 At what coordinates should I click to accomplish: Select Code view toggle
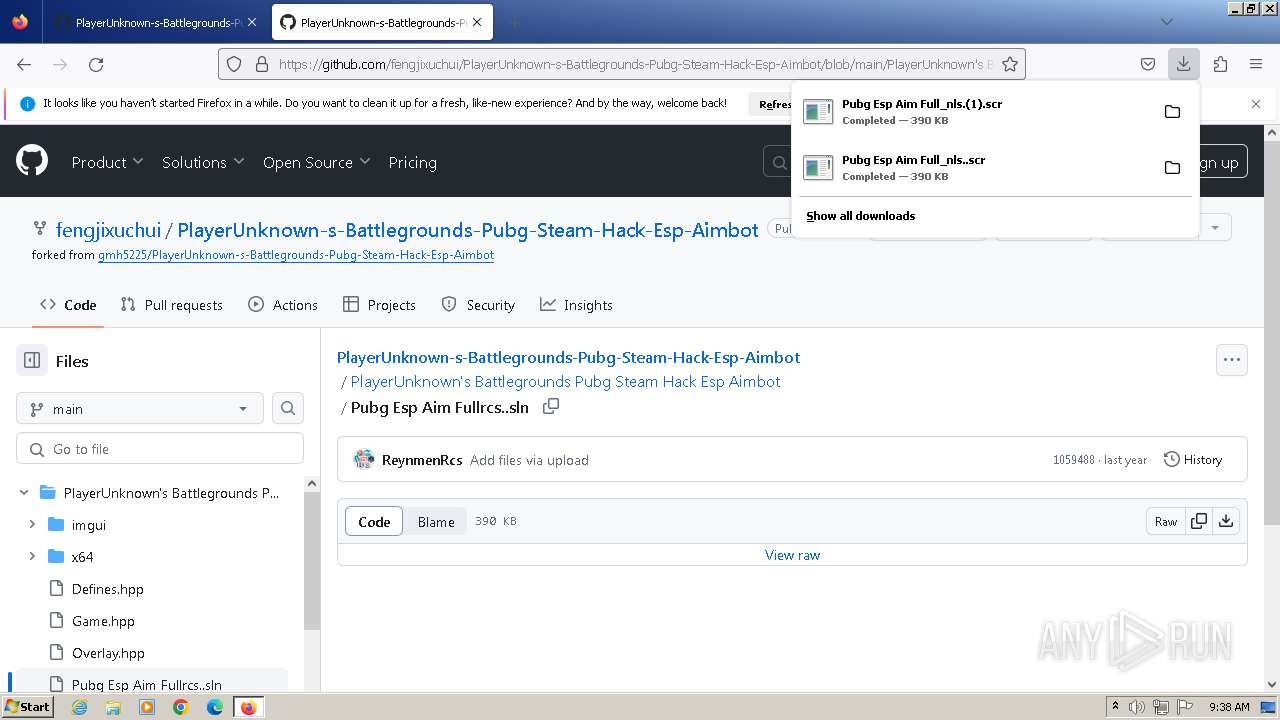click(x=374, y=521)
